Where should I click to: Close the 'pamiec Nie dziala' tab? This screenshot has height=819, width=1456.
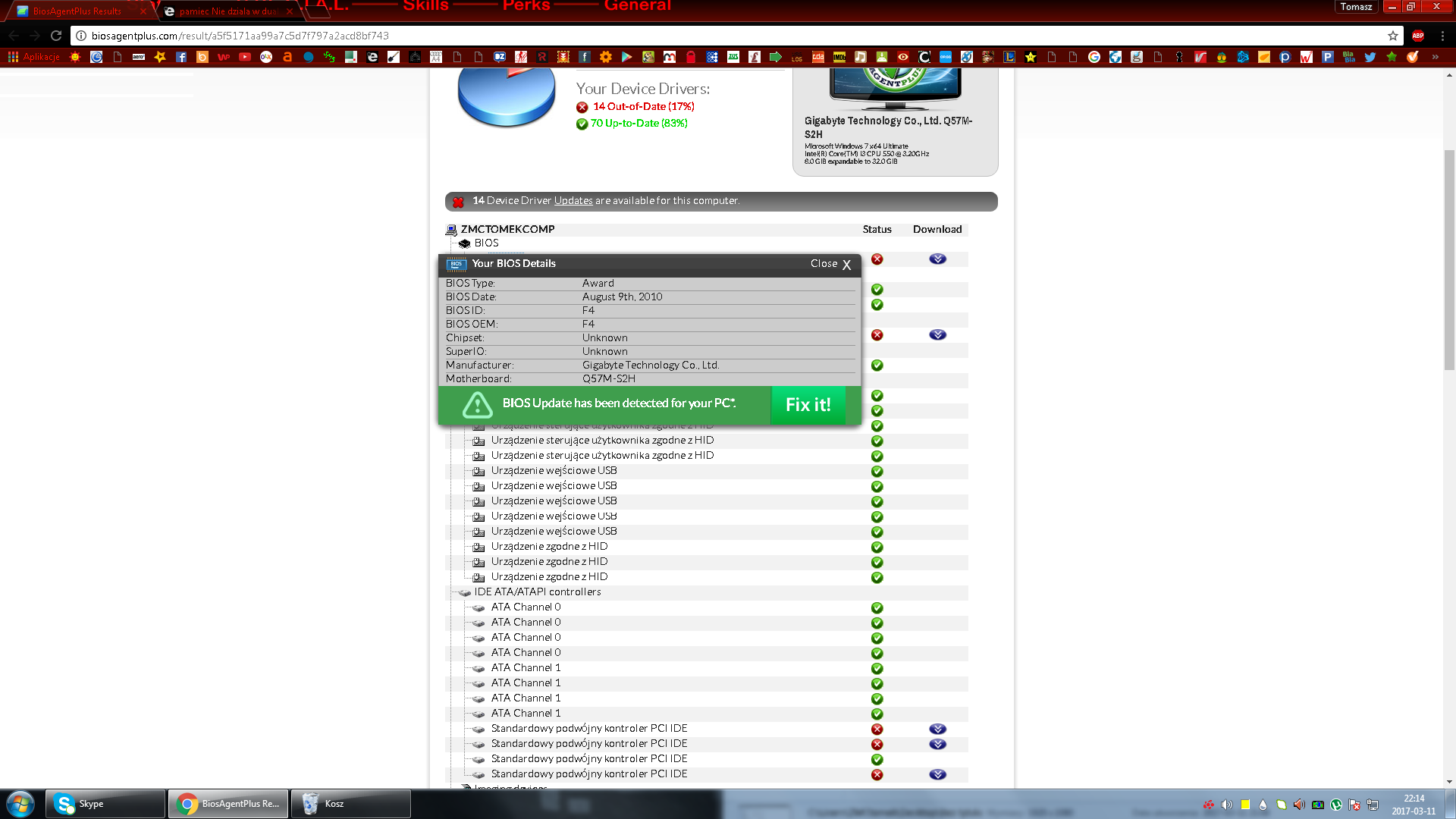pyautogui.click(x=290, y=11)
